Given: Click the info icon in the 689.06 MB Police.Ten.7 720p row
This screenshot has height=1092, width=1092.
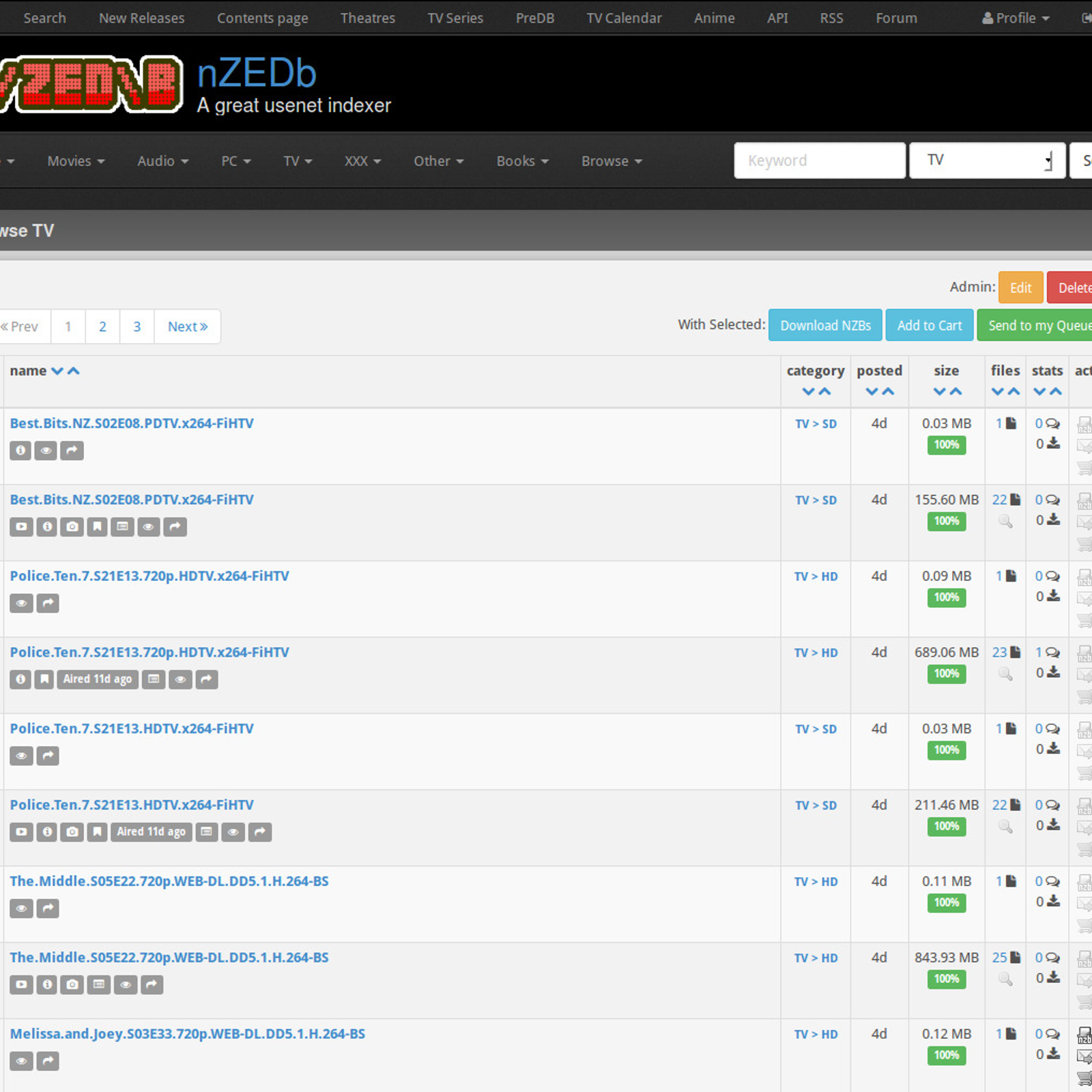Looking at the screenshot, I should point(20,680).
